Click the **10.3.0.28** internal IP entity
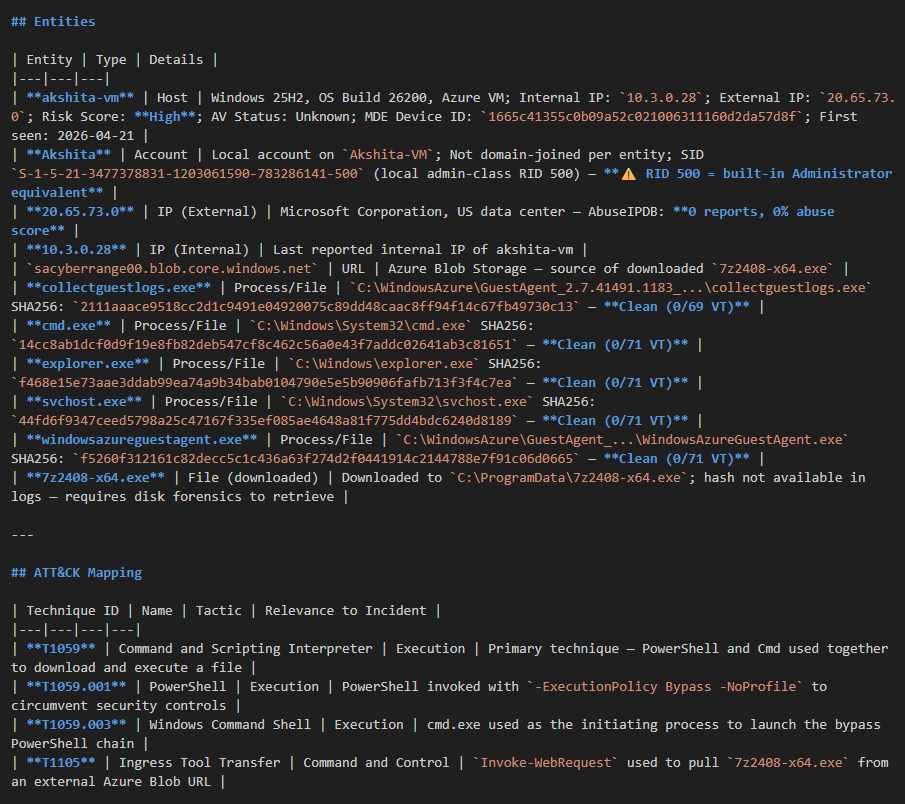Image resolution: width=905 pixels, height=804 pixels. [76, 250]
